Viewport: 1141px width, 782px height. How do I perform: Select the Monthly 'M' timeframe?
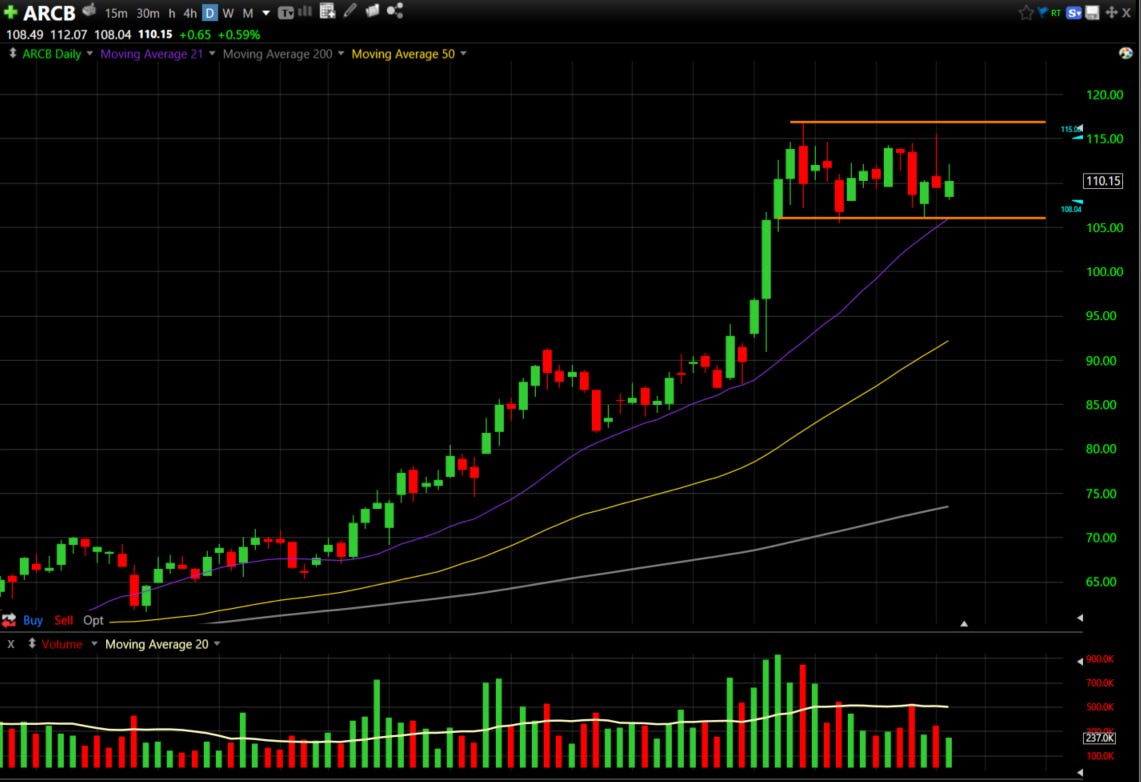(x=247, y=13)
